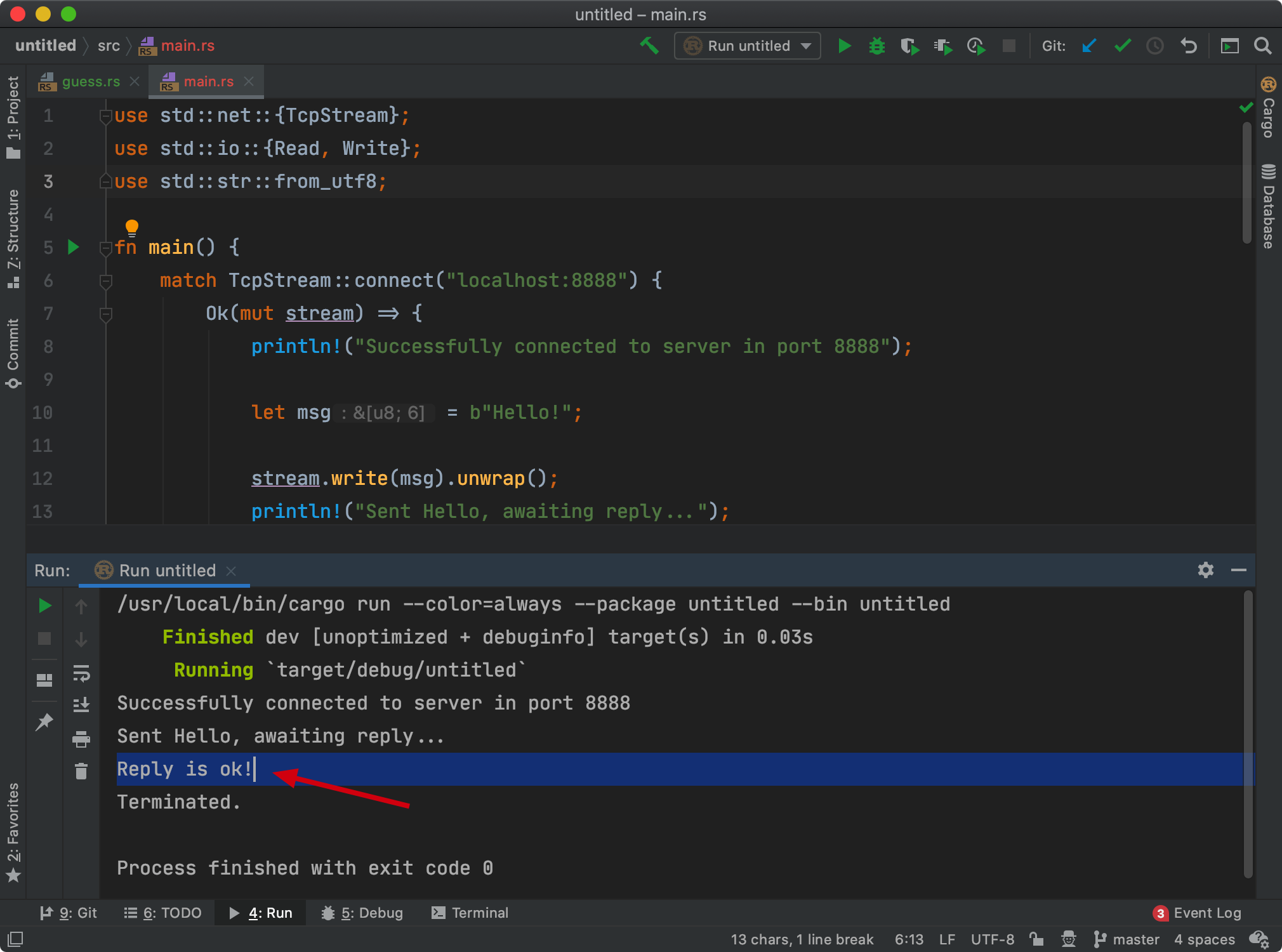
Task: Click Git commit checkmark icon
Action: click(x=1122, y=46)
